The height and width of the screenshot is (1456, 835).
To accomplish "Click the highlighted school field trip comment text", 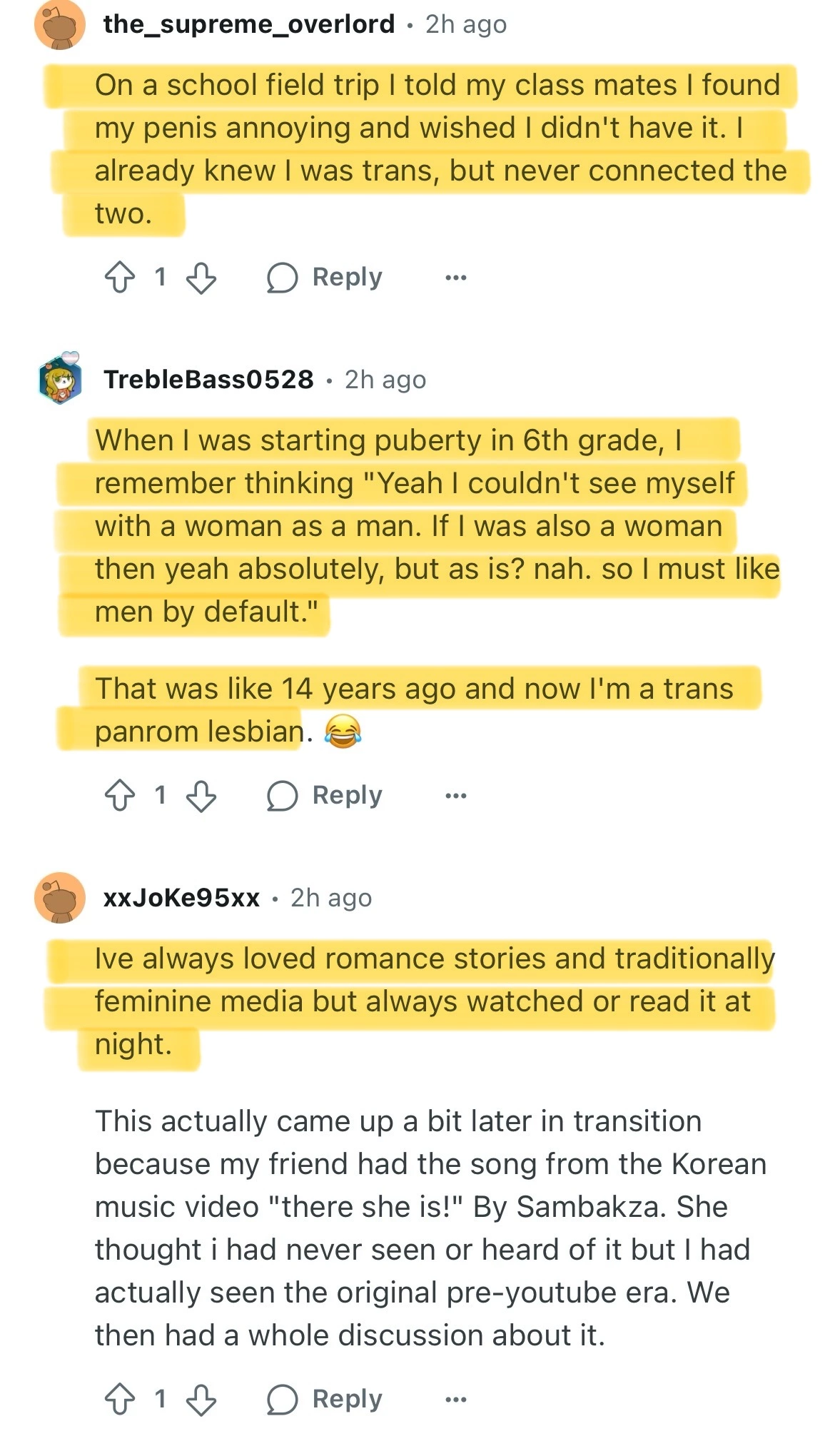I will 428,148.
